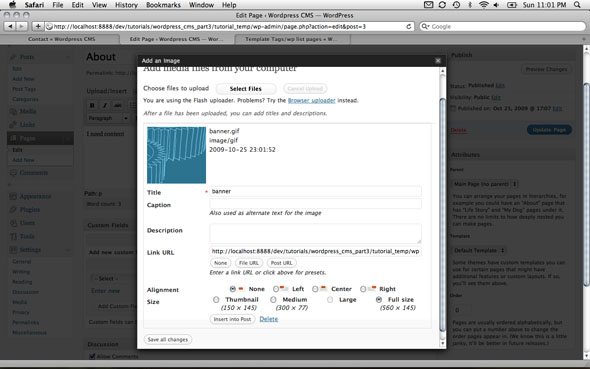Switch to Template Tags wp list pages tab

coord(292,39)
